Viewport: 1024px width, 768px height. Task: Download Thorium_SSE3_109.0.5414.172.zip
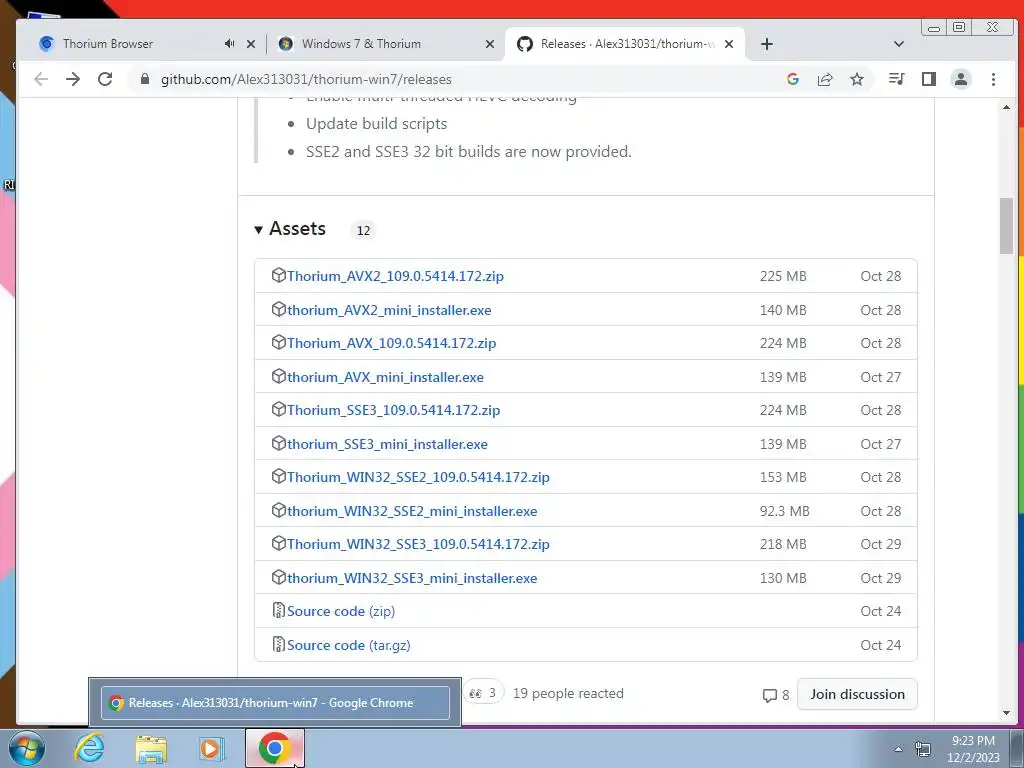tap(393, 411)
